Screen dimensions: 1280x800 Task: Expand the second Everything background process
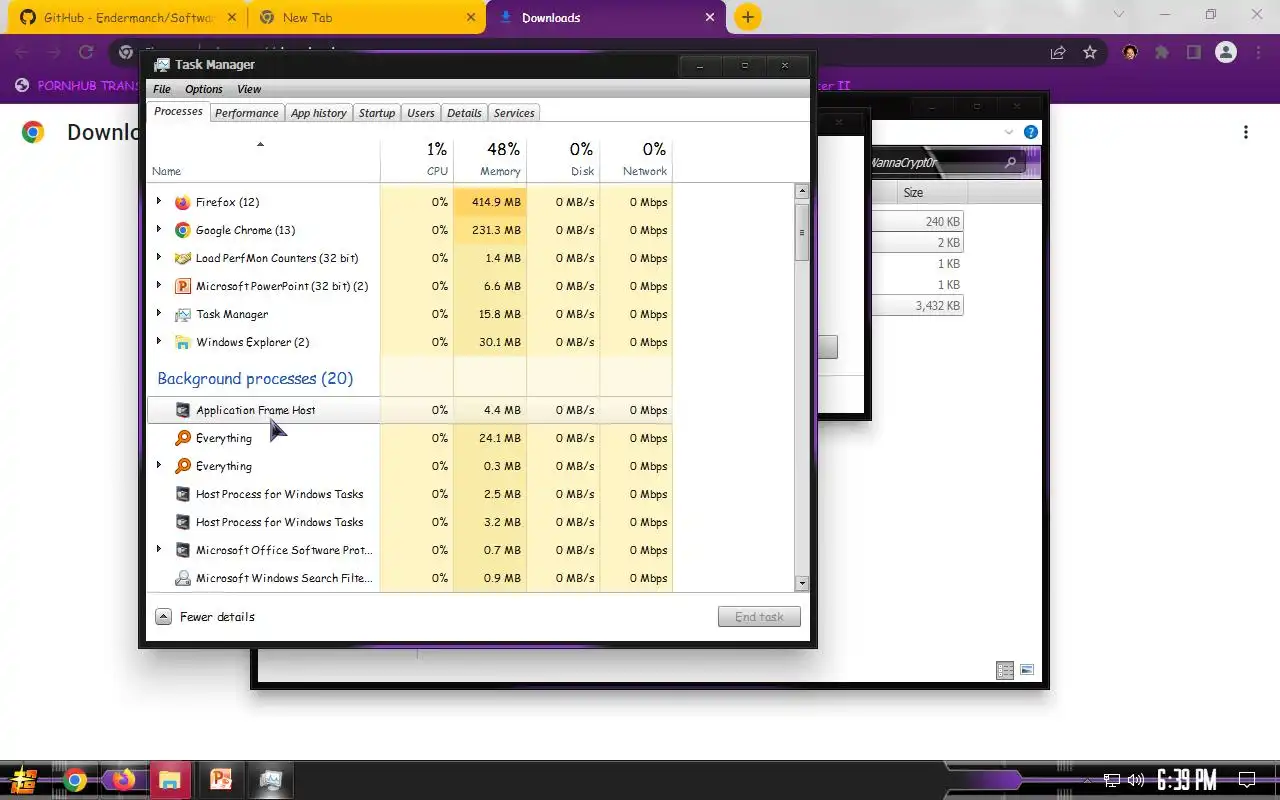tap(159, 466)
